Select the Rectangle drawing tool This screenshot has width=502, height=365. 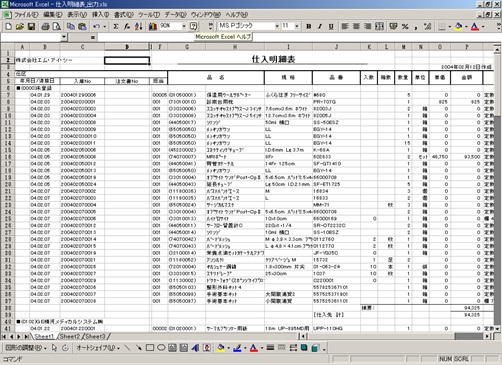[x=150, y=348]
